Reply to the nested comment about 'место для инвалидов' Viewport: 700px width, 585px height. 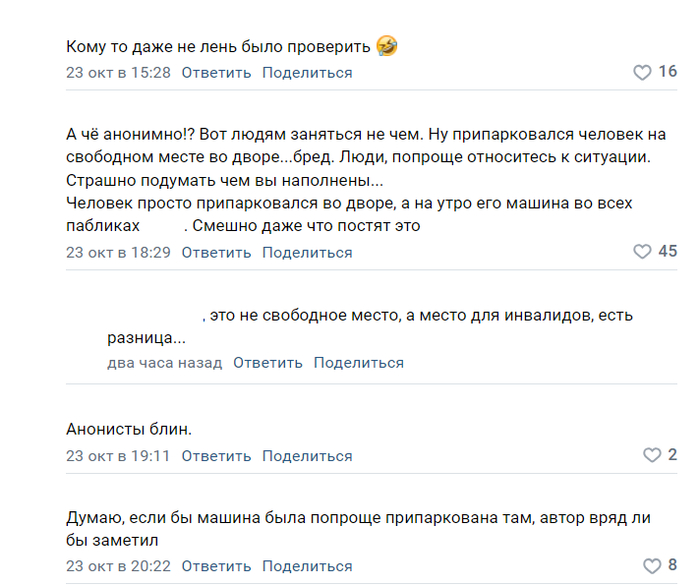click(268, 363)
